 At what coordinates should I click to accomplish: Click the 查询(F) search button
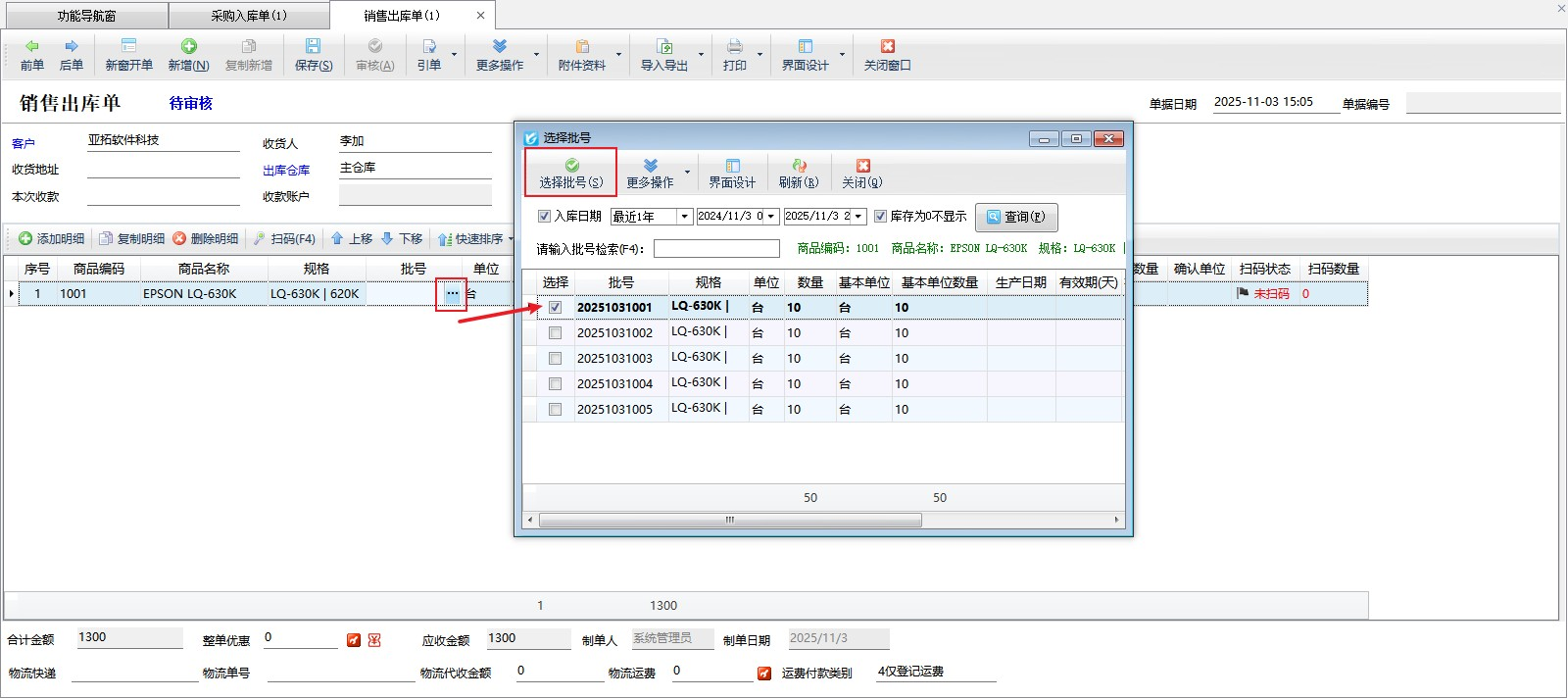click(x=1015, y=217)
